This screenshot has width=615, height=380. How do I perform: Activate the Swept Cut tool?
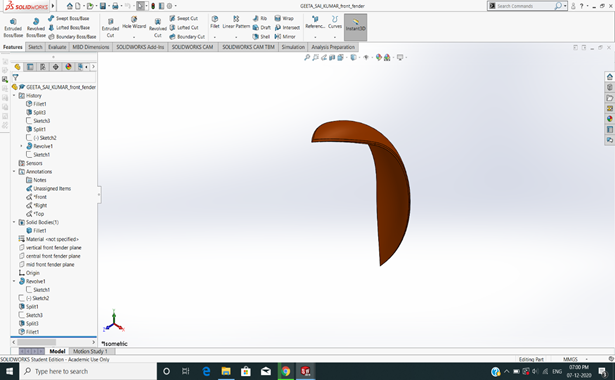coord(184,18)
